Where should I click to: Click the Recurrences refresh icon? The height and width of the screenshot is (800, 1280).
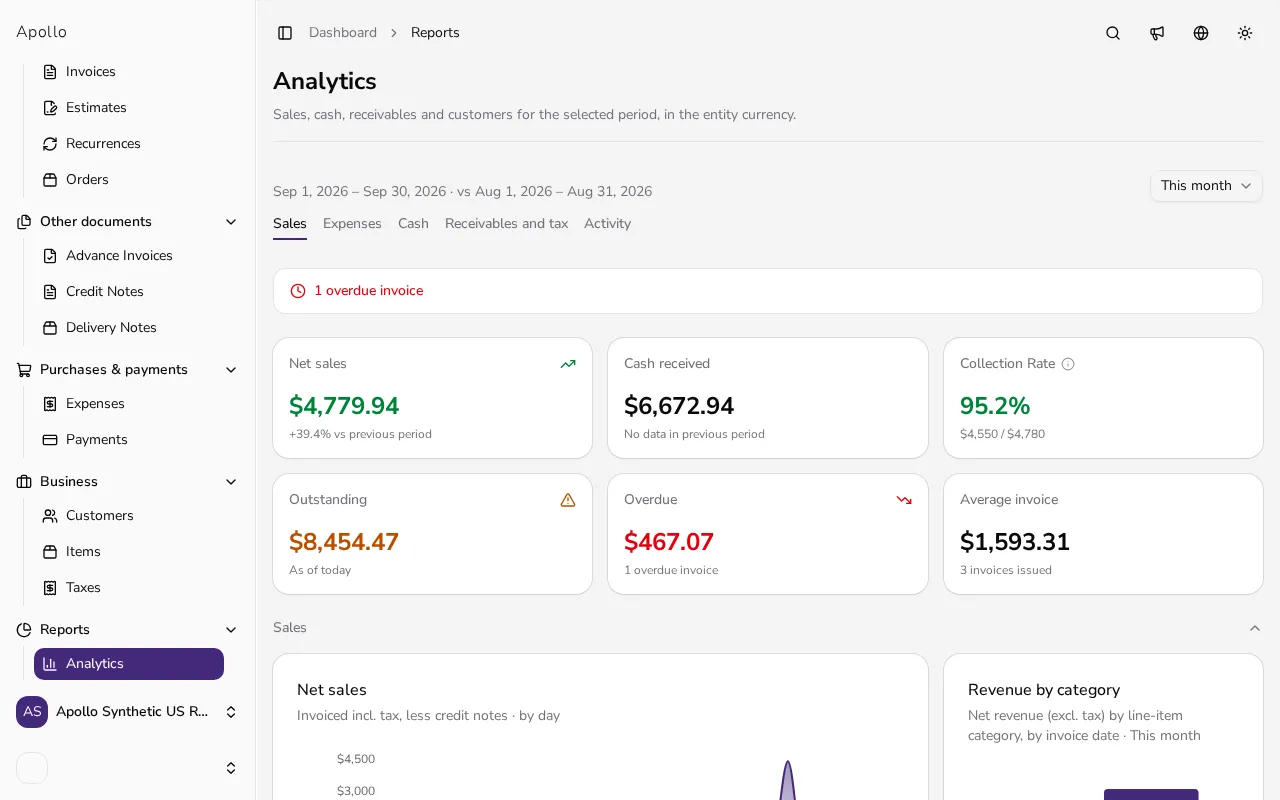50,144
